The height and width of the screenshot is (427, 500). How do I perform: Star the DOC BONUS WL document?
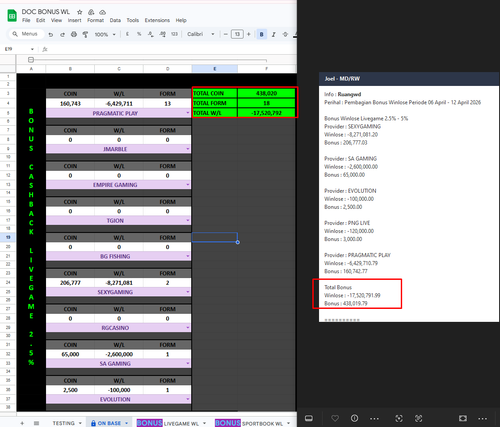click(80, 12)
